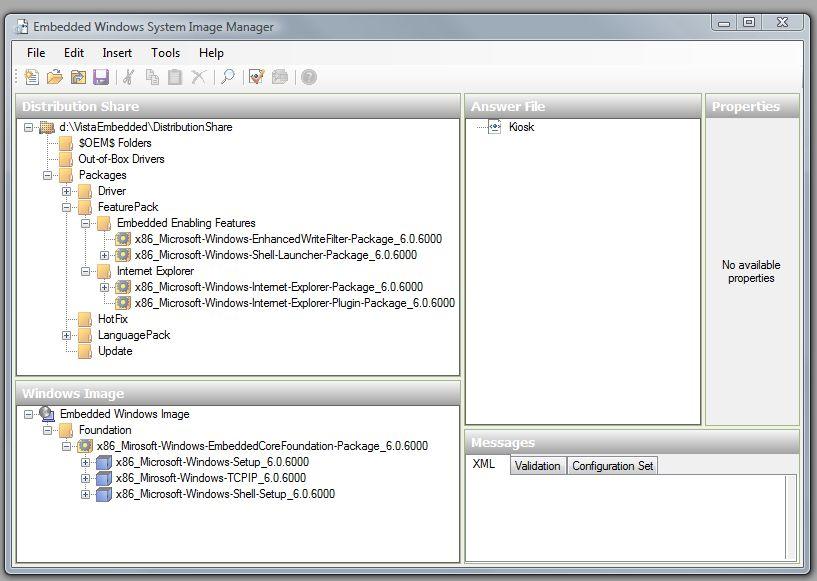The height and width of the screenshot is (581, 817).
Task: Click the Embedded Windows Image globe icon
Action: coord(47,414)
